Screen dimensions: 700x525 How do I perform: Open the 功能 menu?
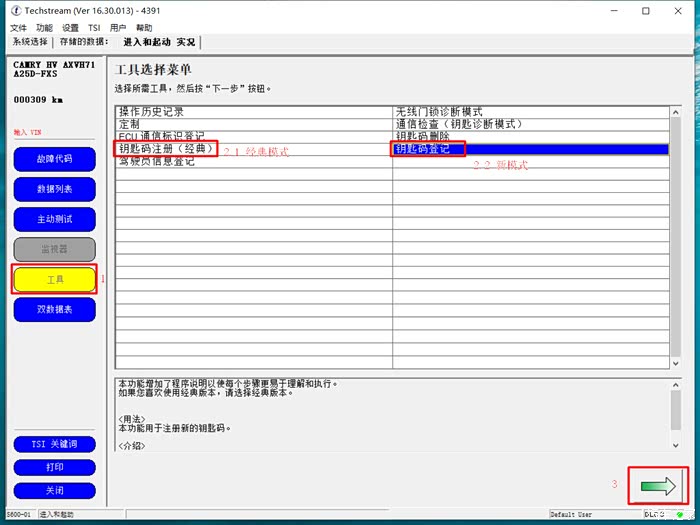(x=44, y=28)
